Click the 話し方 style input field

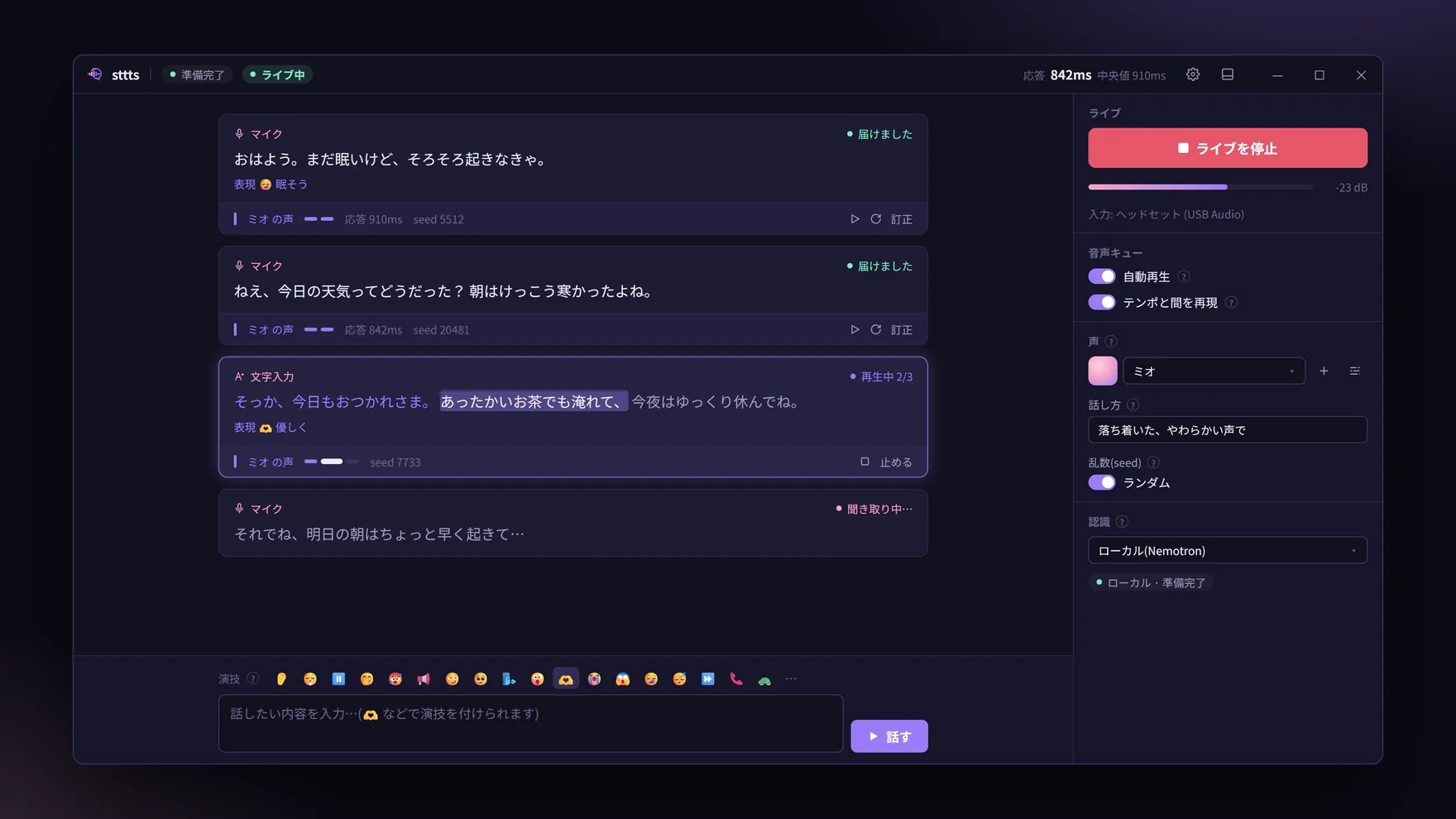[1228, 429]
